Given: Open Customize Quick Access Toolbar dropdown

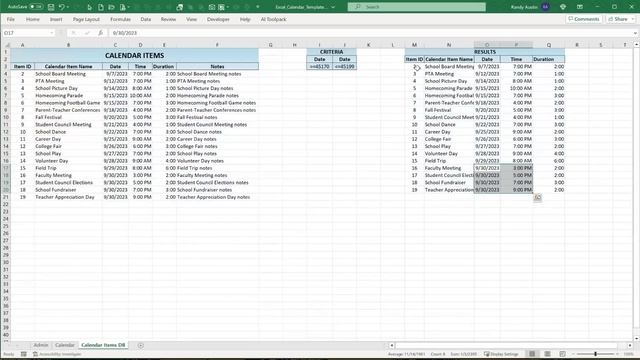Looking at the screenshot, I should (258, 7).
